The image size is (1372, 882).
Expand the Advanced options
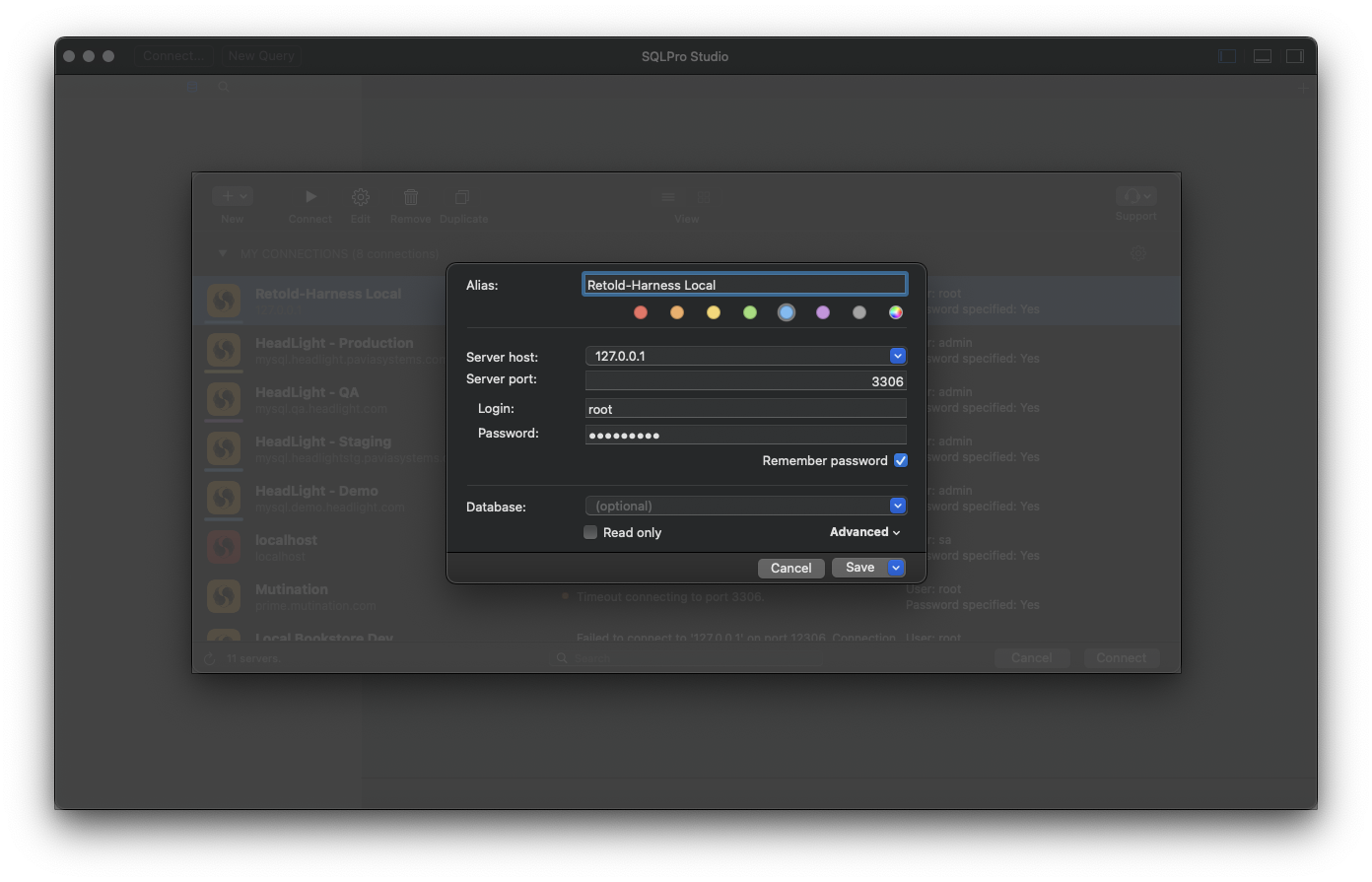(x=864, y=532)
